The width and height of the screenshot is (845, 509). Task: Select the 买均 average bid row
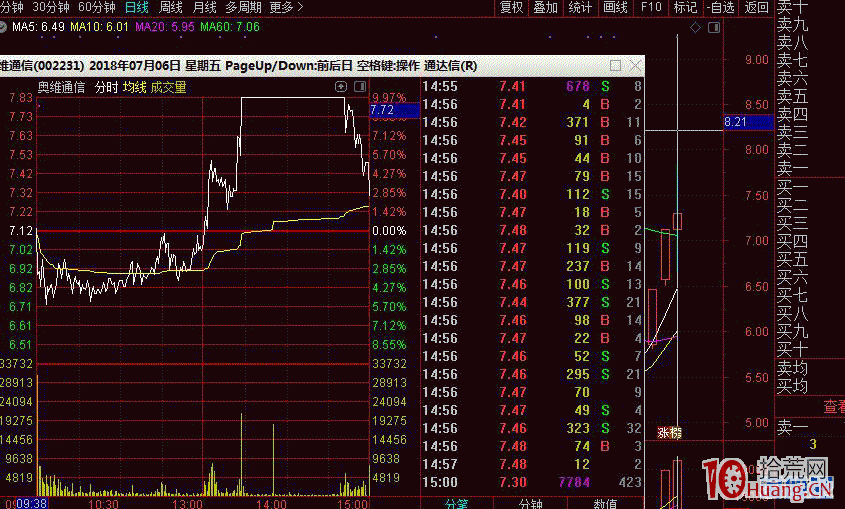click(792, 386)
